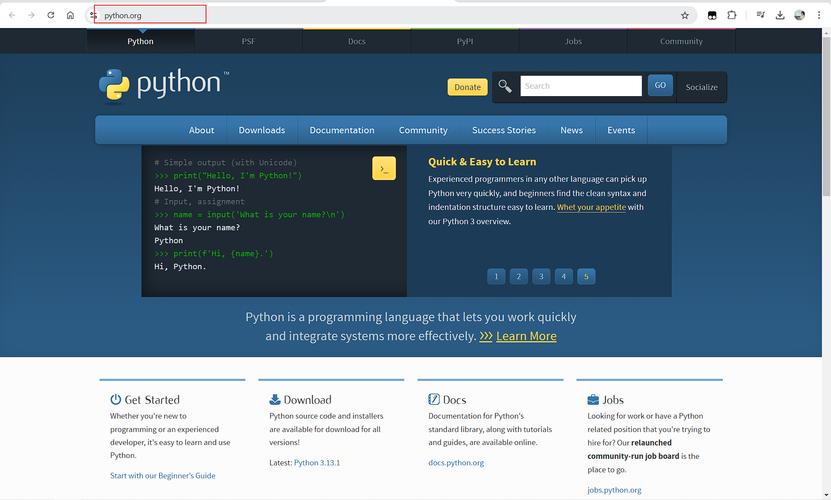
Task: Show slide 2 in the carousel
Action: coord(519,276)
